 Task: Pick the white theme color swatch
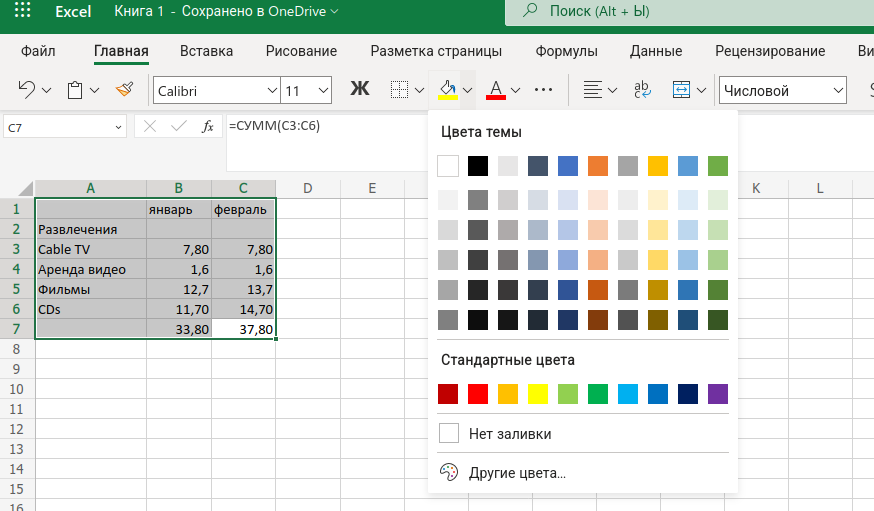click(448, 166)
